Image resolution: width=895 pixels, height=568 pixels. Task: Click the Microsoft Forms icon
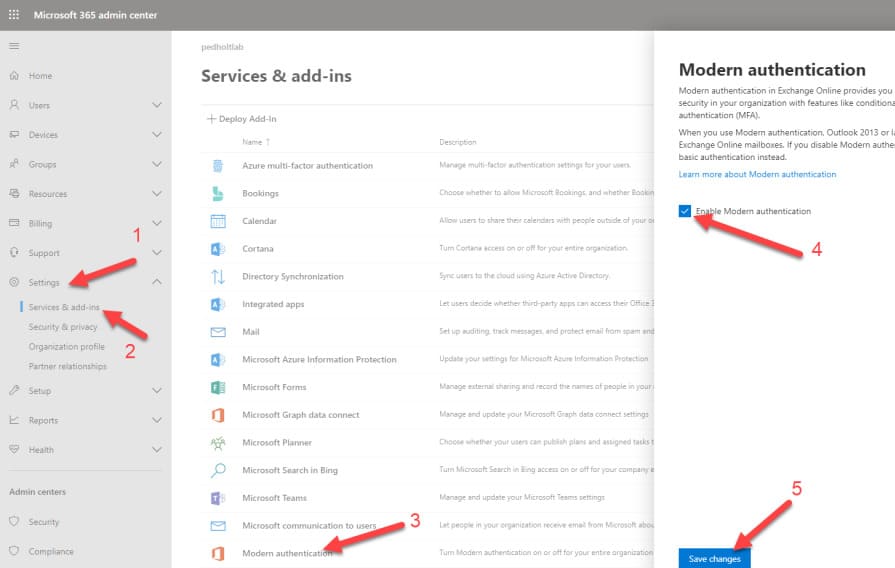point(218,388)
